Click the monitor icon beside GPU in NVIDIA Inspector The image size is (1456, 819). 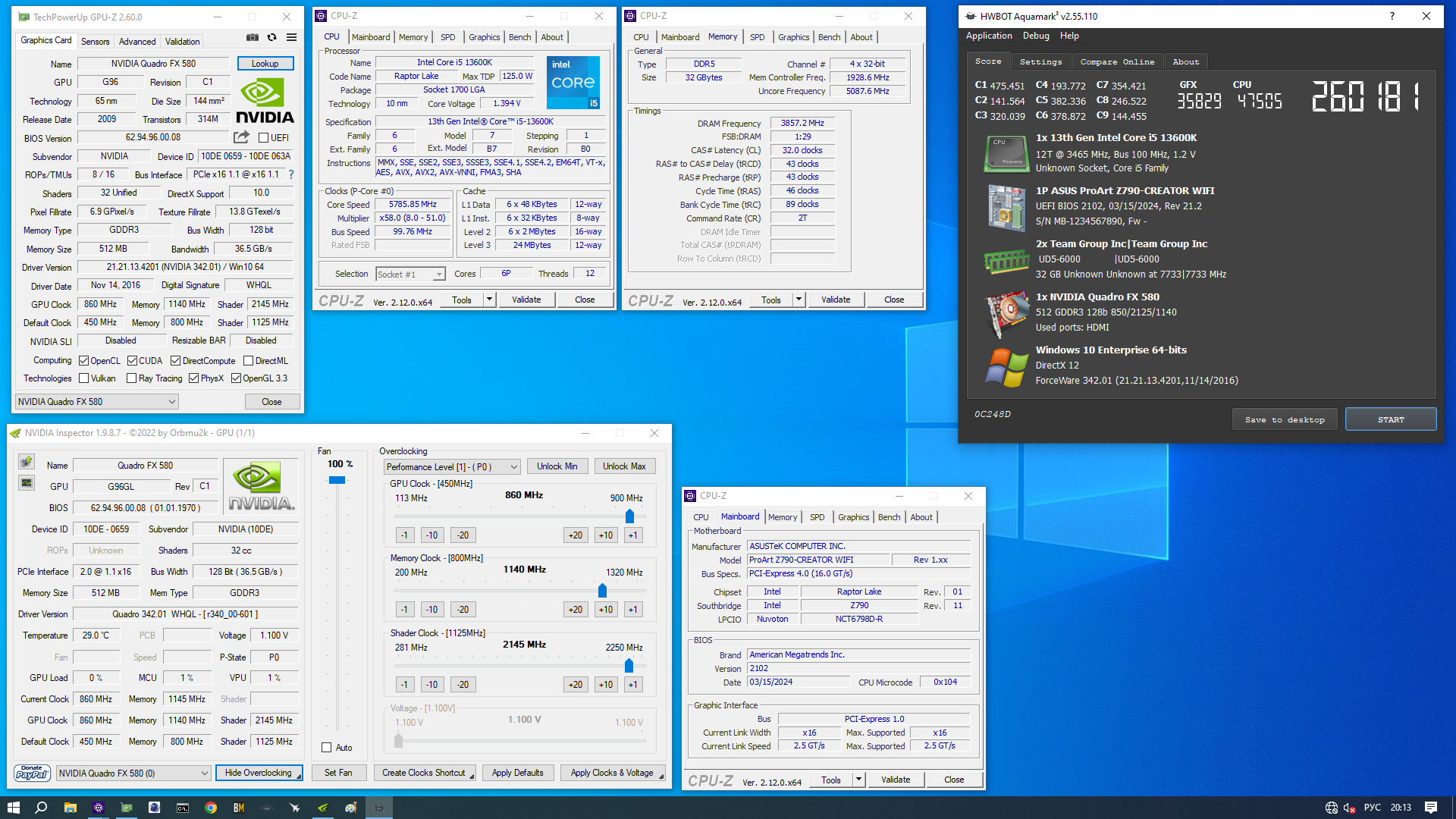[x=27, y=483]
